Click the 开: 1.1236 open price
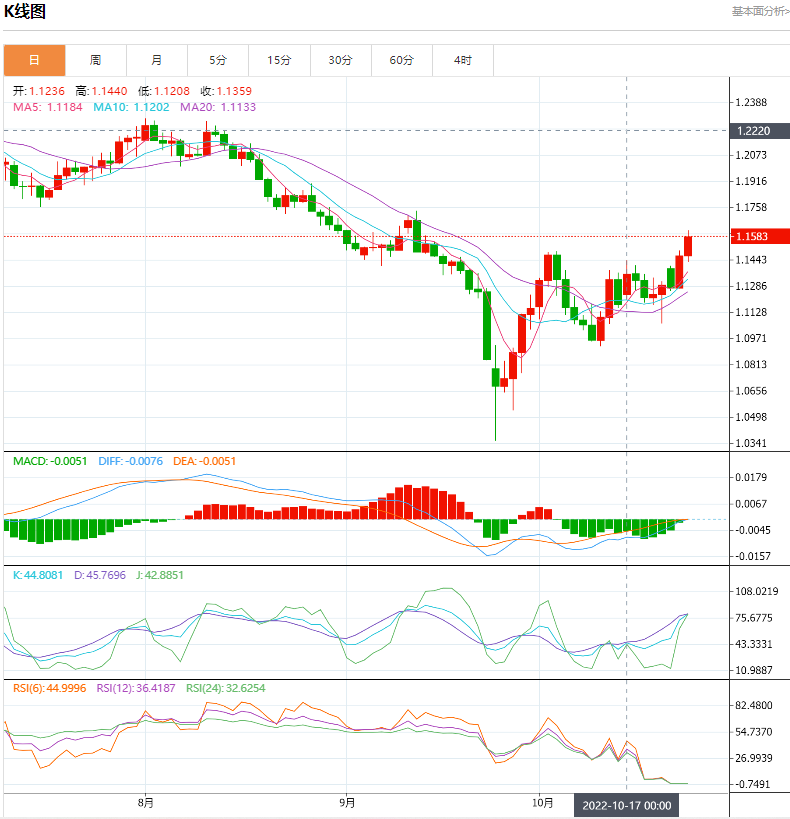 [x=39, y=91]
